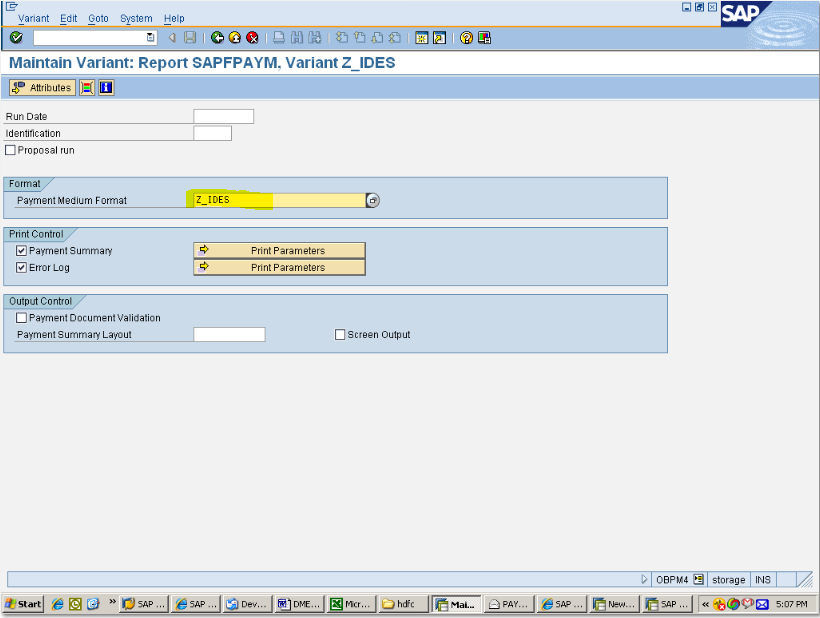Click the Run Date input field
820x618 pixels.
click(225, 116)
